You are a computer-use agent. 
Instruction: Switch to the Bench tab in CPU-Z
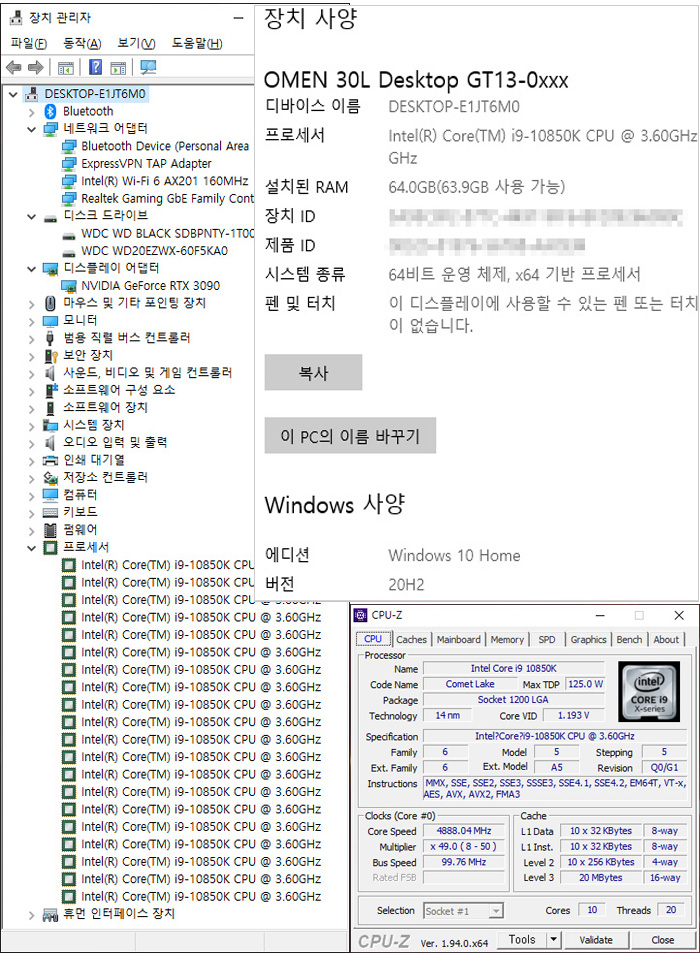pos(629,640)
